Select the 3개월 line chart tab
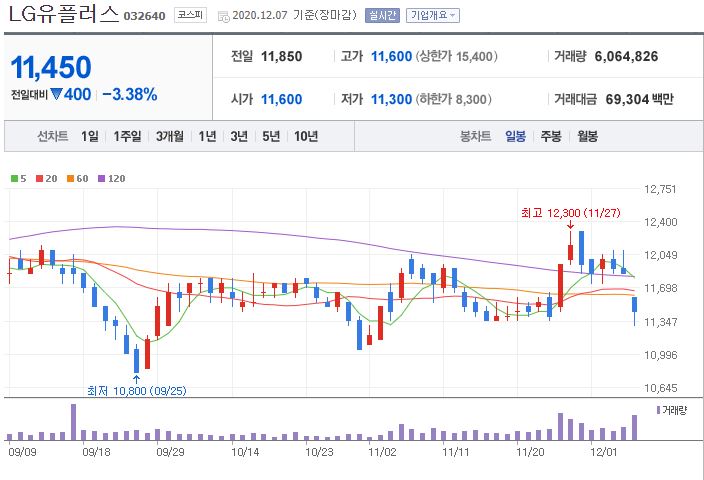The width and height of the screenshot is (704, 480). tap(170, 136)
